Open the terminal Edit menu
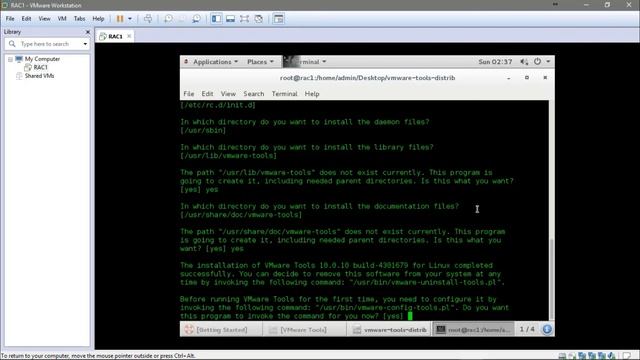Viewport: 640px width, 360px height. (x=207, y=94)
